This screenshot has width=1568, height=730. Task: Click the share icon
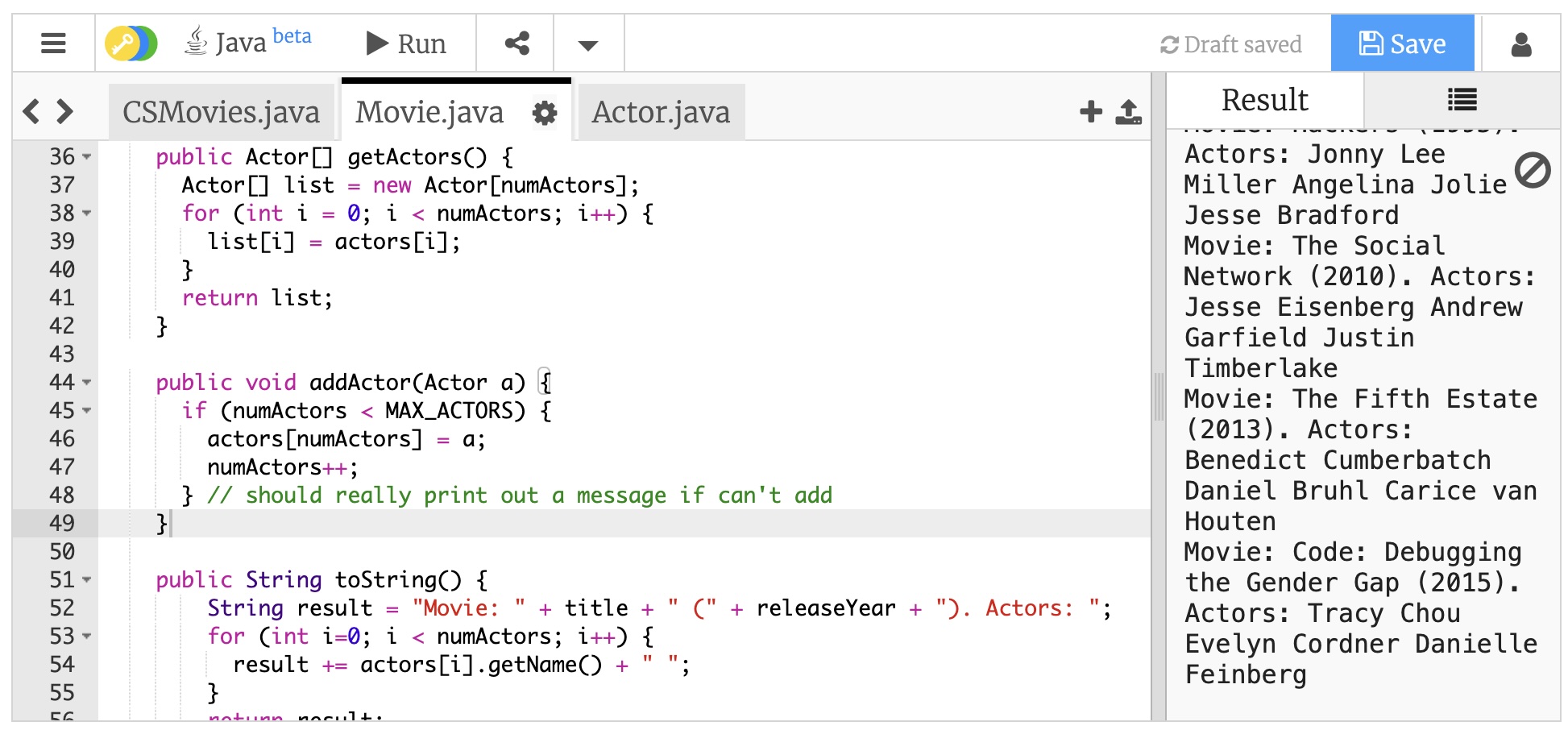(x=516, y=44)
